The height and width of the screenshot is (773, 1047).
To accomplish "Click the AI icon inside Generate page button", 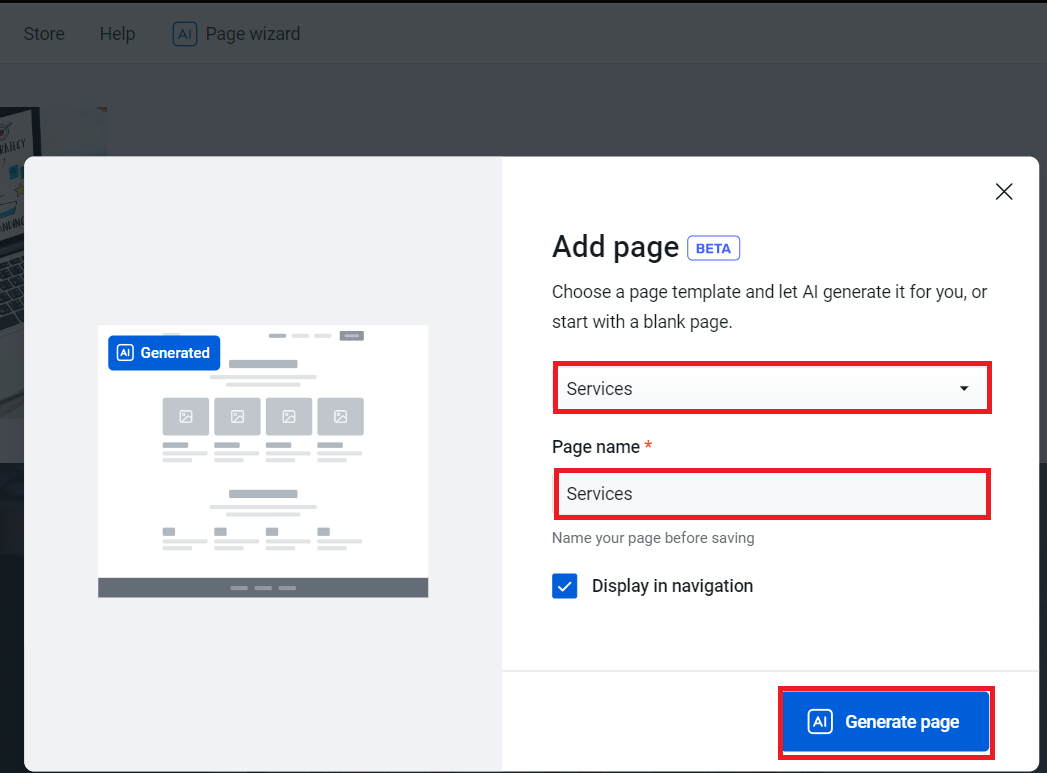I will 820,722.
